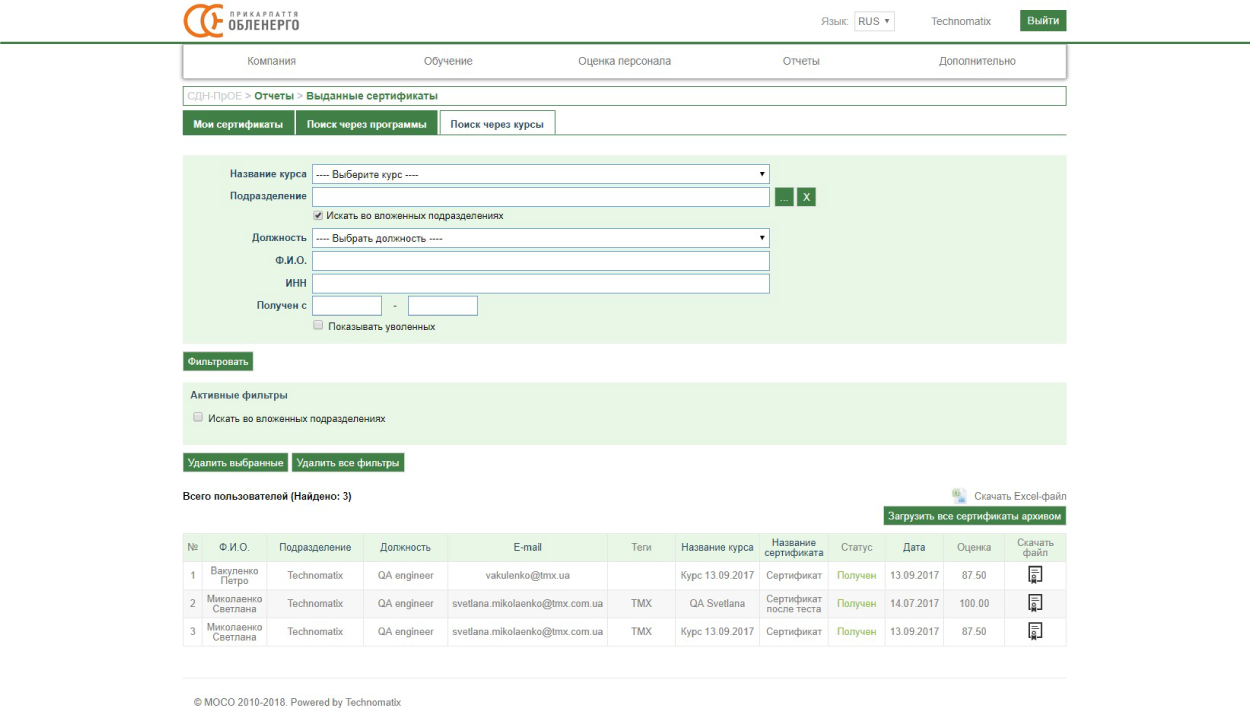
Task: Click svetlana.mikolaenko email in row 2
Action: (527, 604)
